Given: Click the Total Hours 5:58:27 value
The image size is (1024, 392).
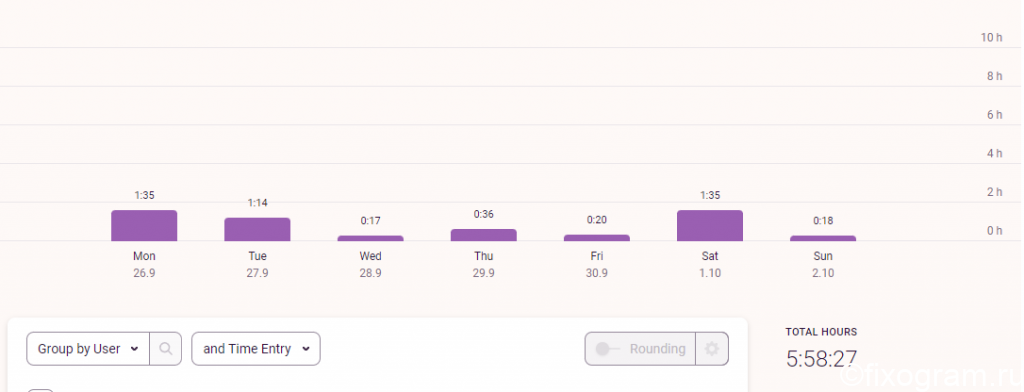Looking at the screenshot, I should [822, 359].
